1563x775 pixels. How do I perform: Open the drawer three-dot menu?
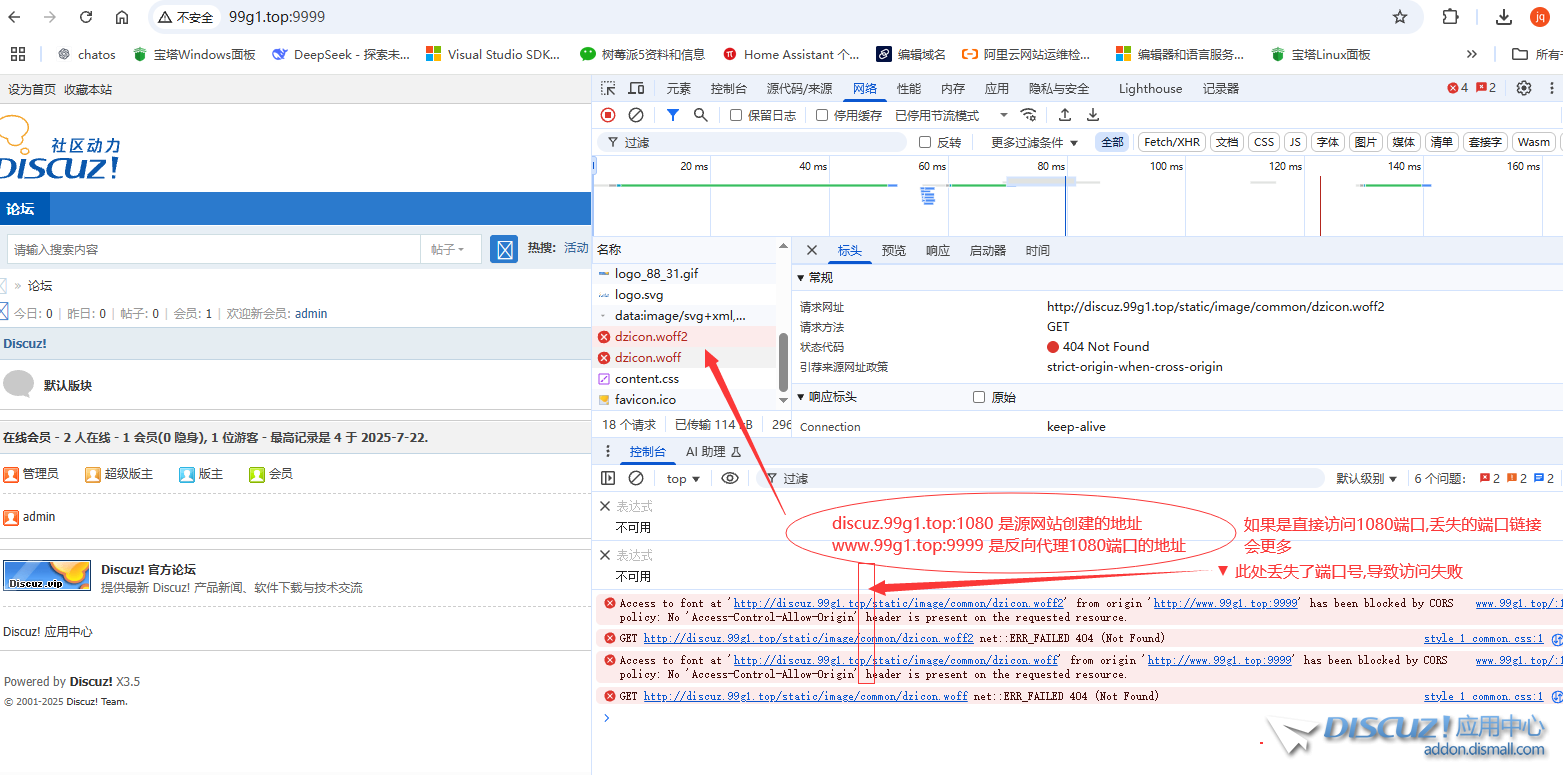pyautogui.click(x=608, y=452)
